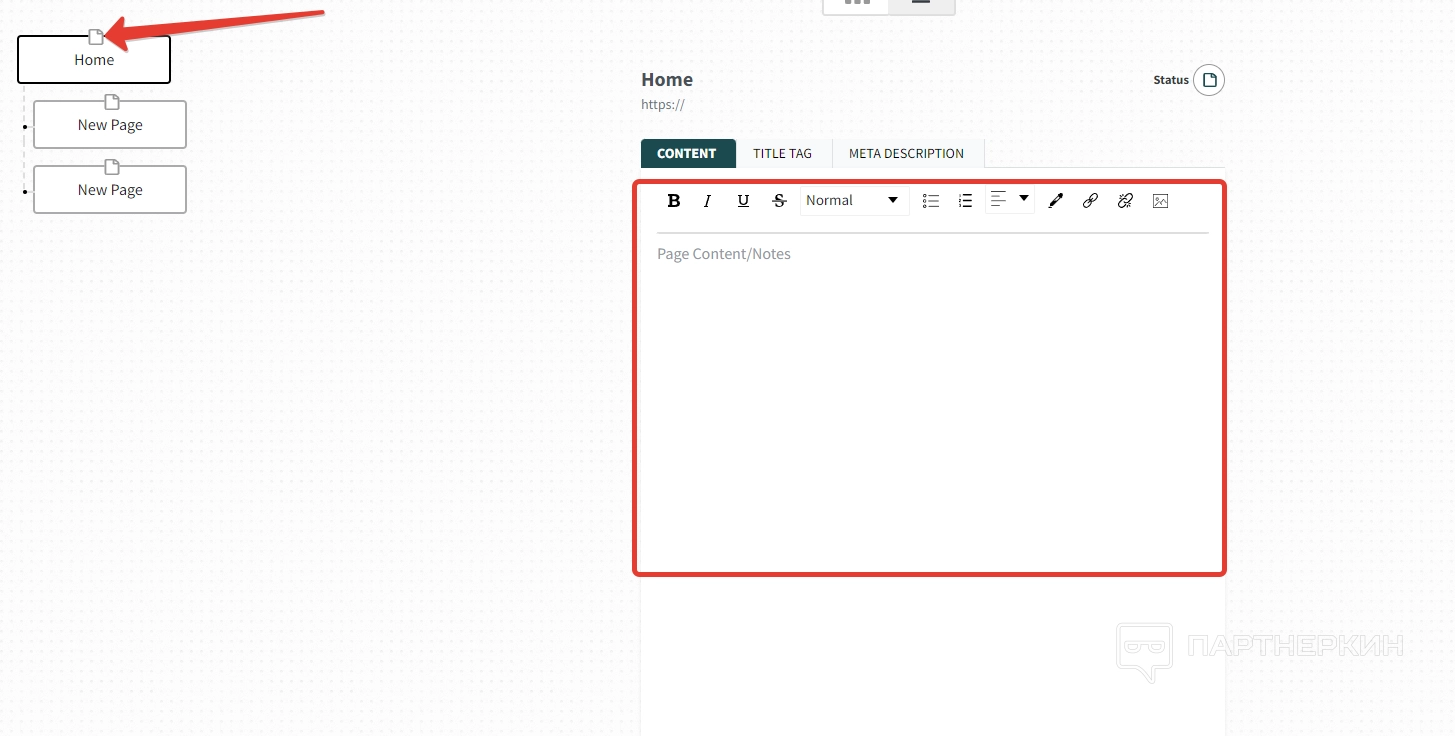Open the Normal paragraph style dropdown
This screenshot has height=736, width=1455.
tap(854, 201)
